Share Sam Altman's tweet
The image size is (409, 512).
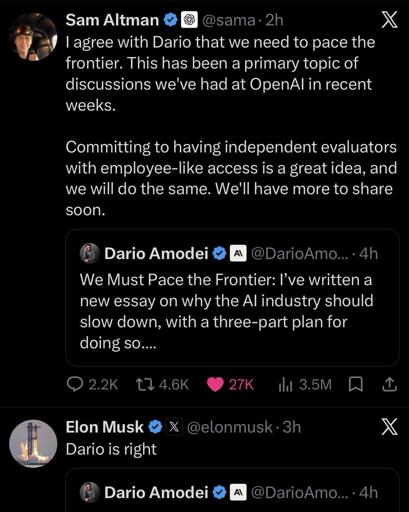pos(389,385)
